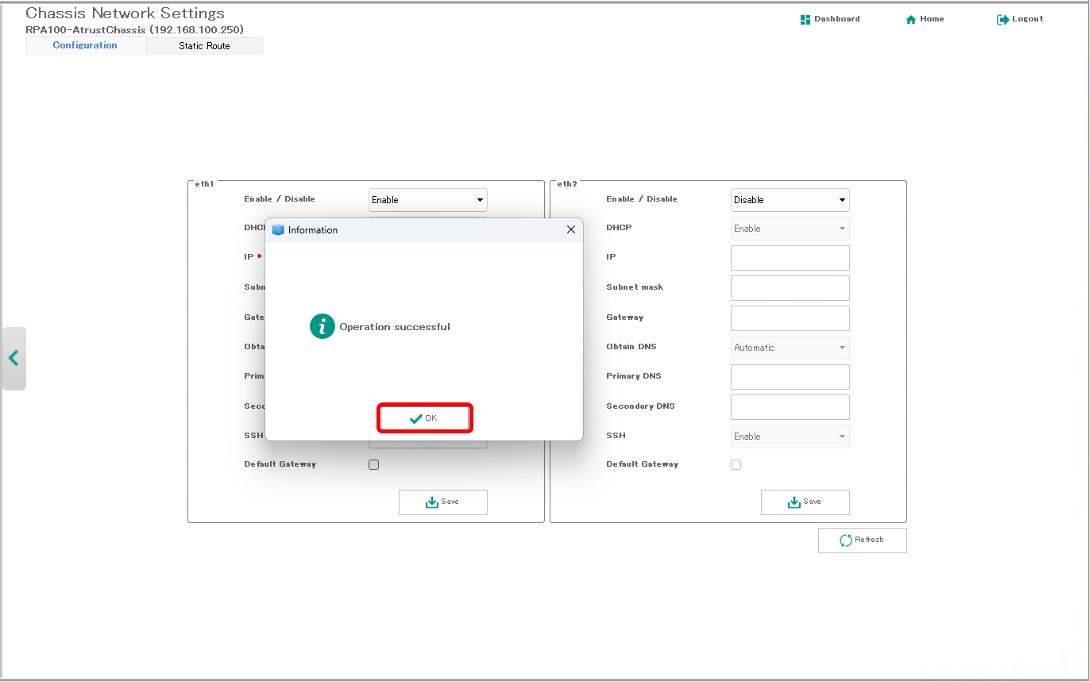The height and width of the screenshot is (682, 1090).
Task: Click the Home house icon
Action: click(911, 20)
